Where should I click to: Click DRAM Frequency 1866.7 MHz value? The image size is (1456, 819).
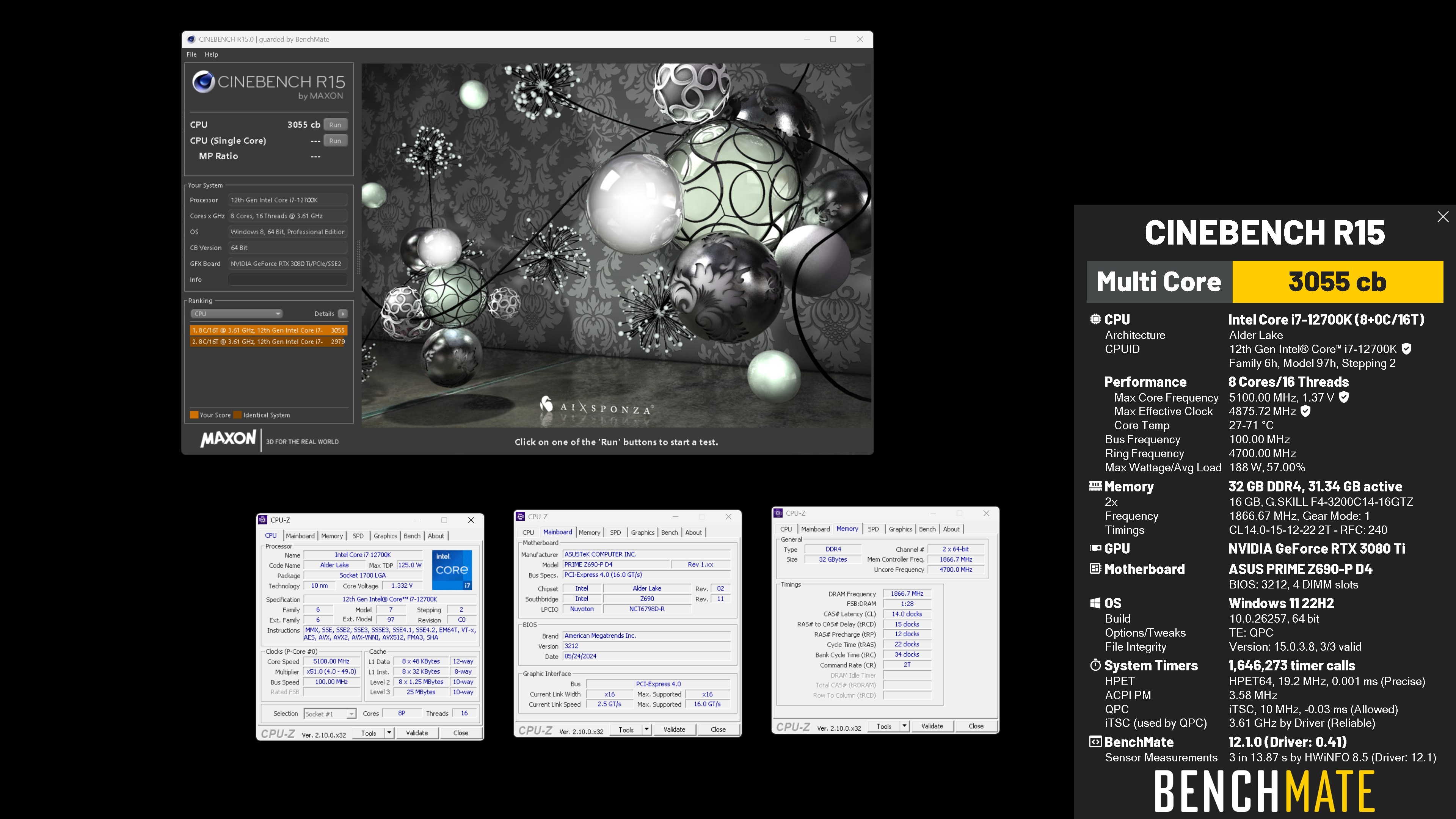(x=907, y=593)
